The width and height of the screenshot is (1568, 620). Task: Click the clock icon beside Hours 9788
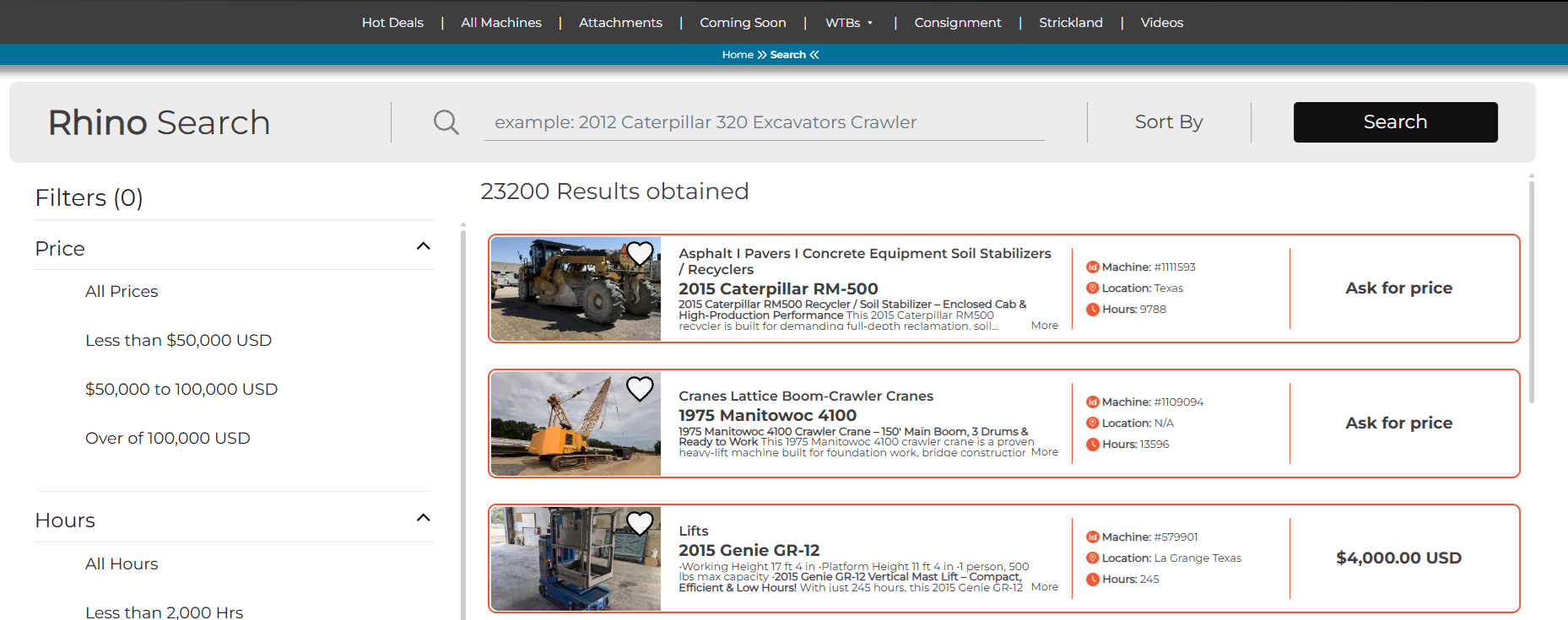coord(1093,310)
